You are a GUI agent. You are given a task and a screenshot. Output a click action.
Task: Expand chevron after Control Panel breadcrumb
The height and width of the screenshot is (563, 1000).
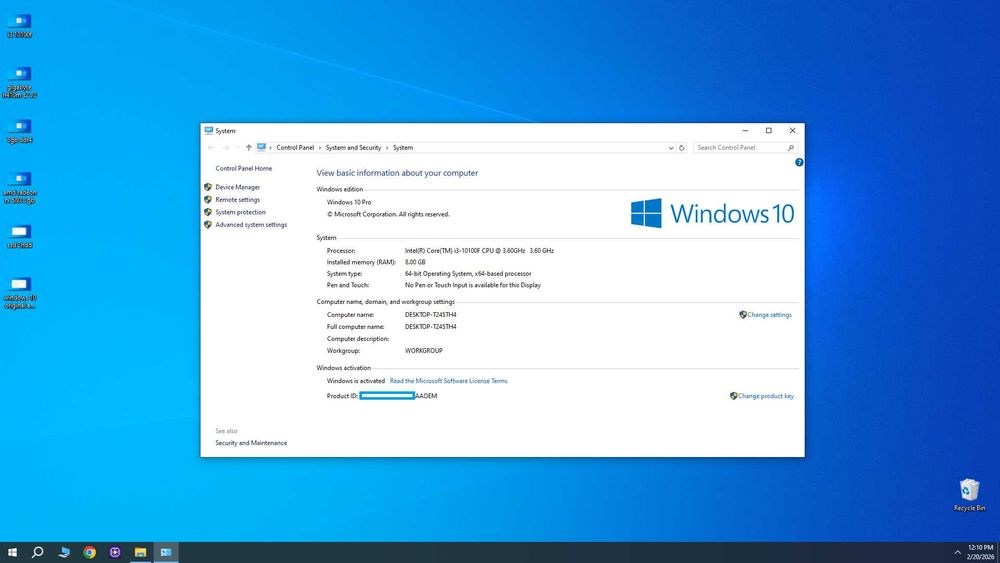click(320, 148)
